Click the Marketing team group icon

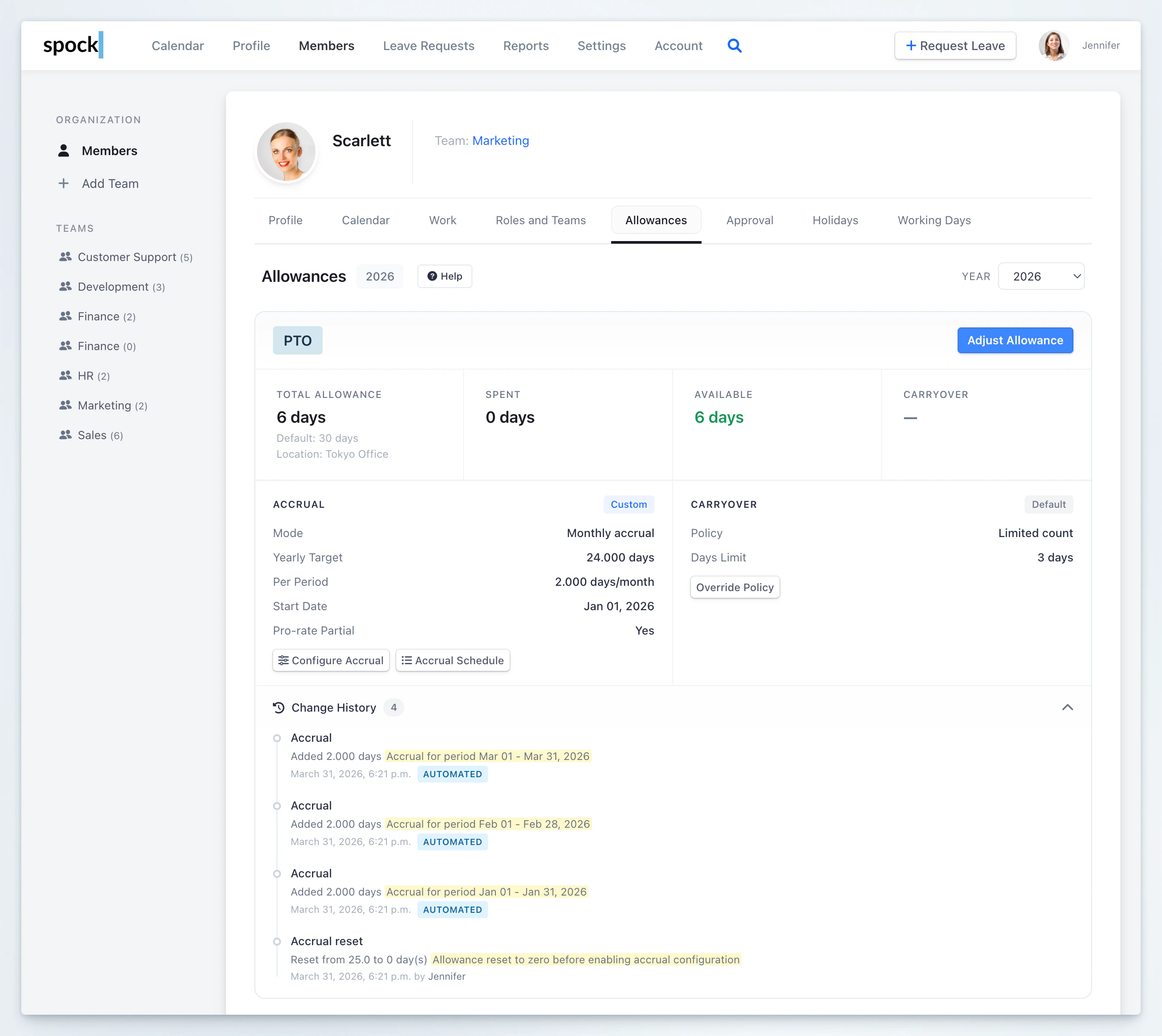[65, 405]
